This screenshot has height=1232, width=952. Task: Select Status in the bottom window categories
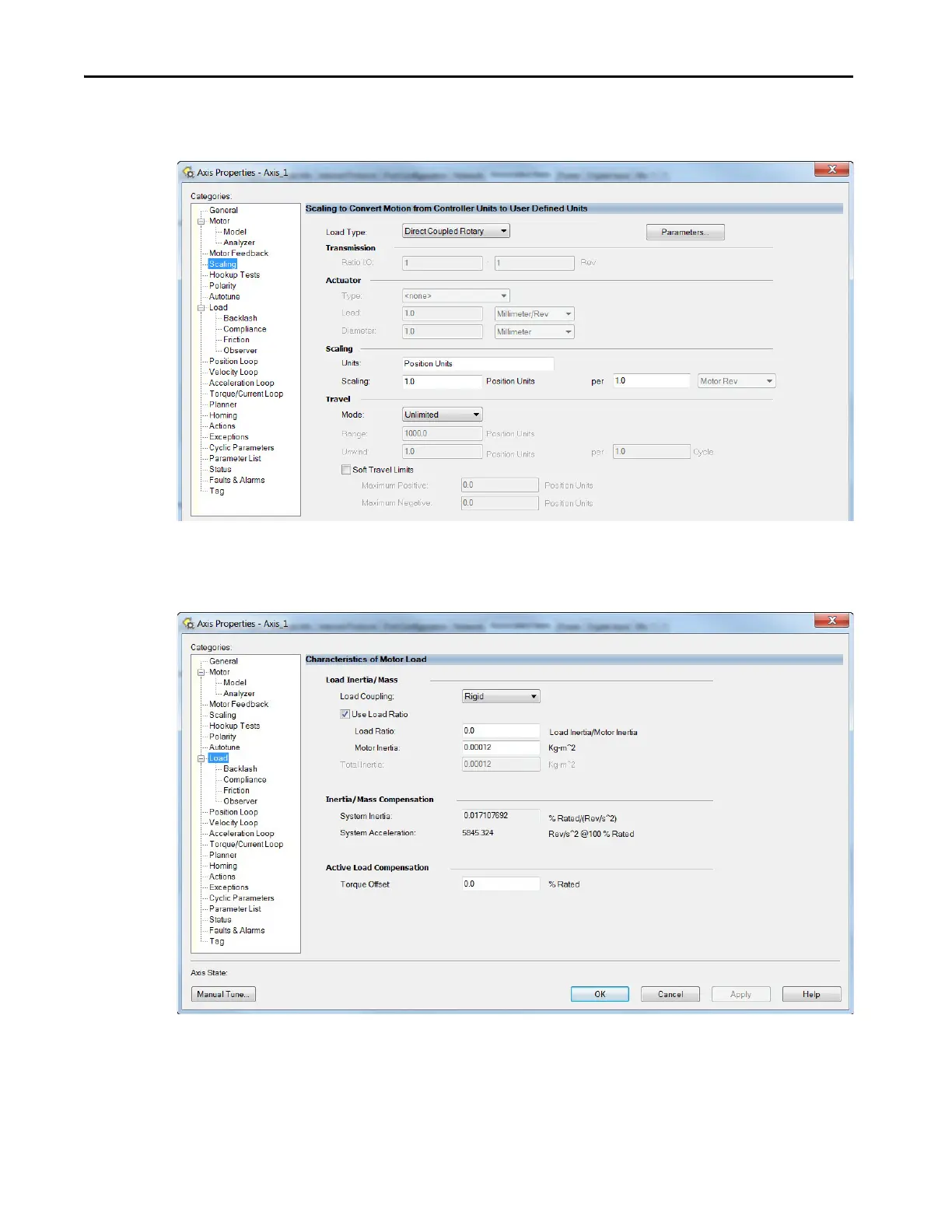220,919
